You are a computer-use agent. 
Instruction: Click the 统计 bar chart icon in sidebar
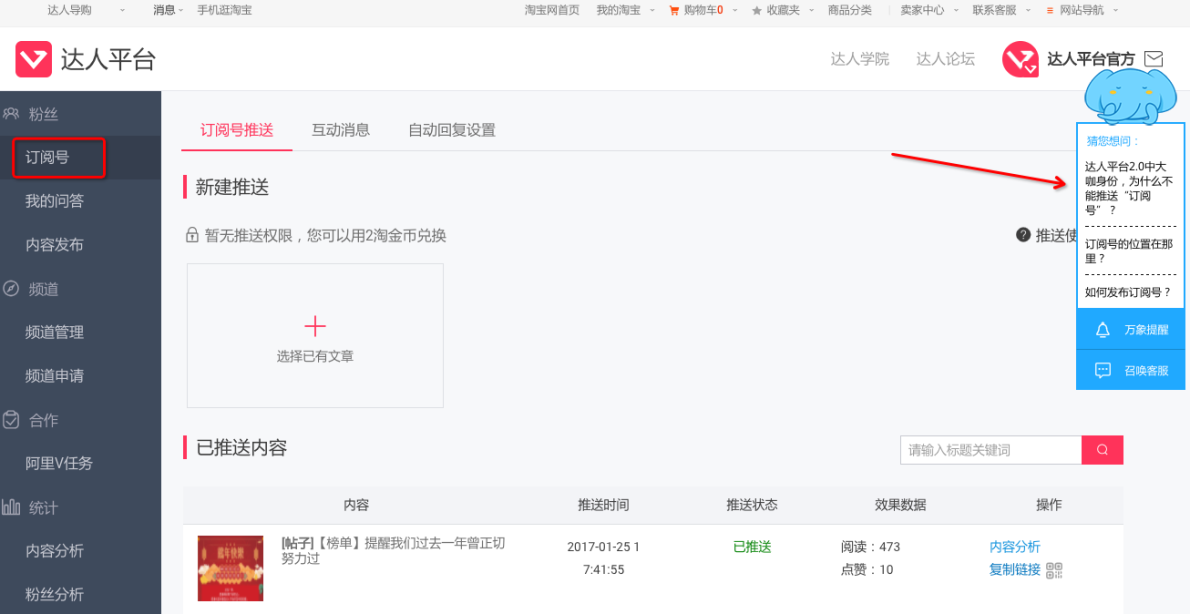(11, 507)
